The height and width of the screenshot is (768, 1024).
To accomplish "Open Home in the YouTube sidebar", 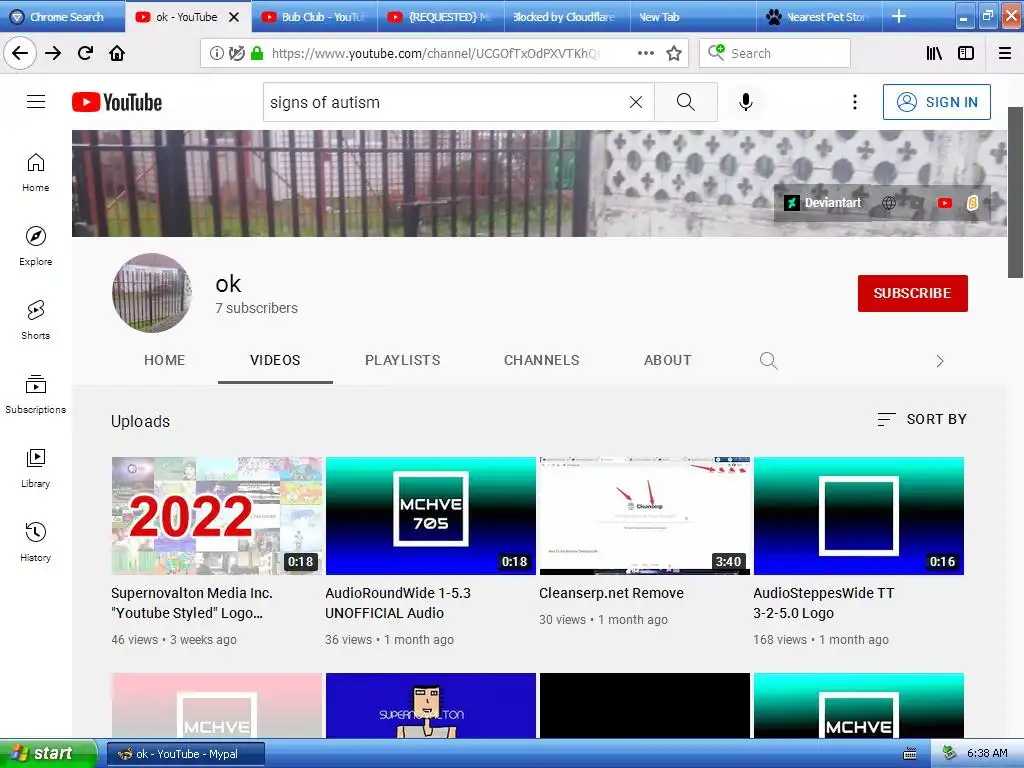I will click(36, 172).
